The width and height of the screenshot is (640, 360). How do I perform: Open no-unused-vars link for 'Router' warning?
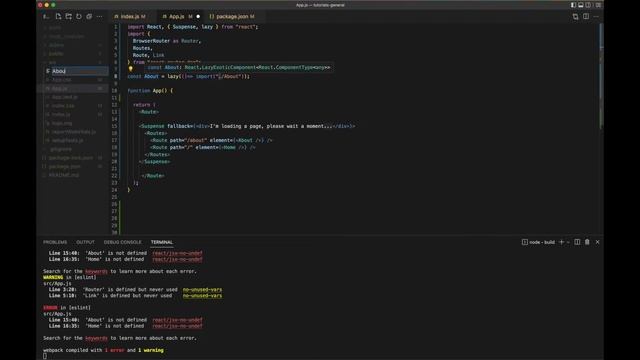tap(202, 289)
